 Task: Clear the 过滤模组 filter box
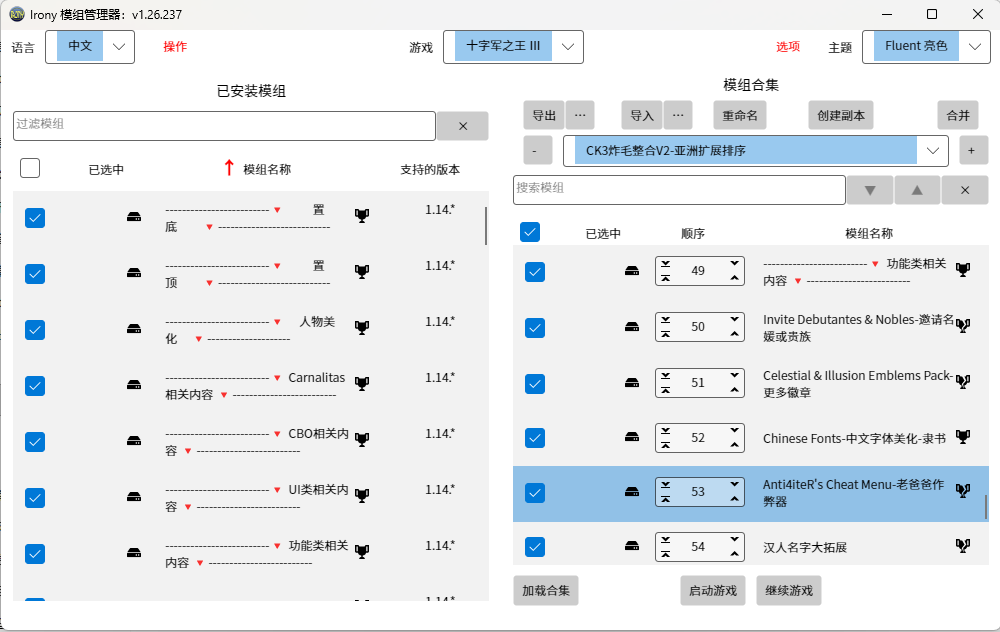[x=463, y=126]
